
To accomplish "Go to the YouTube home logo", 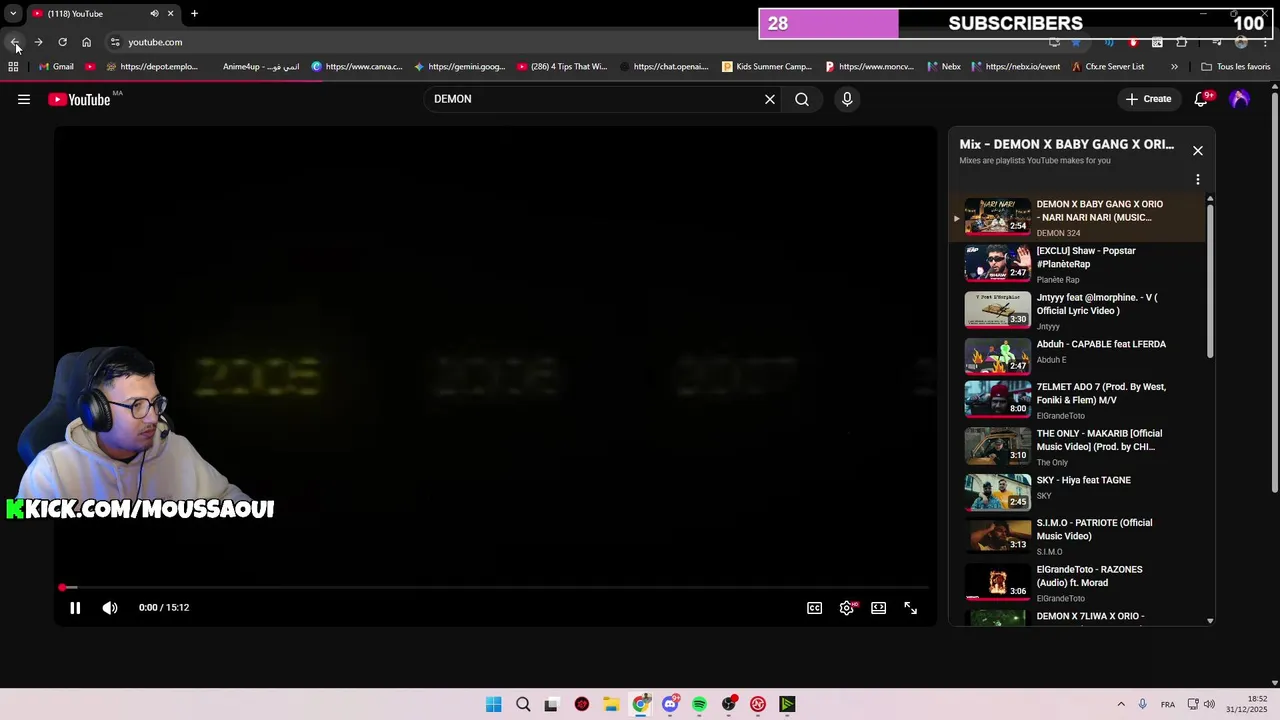I will 79,99.
